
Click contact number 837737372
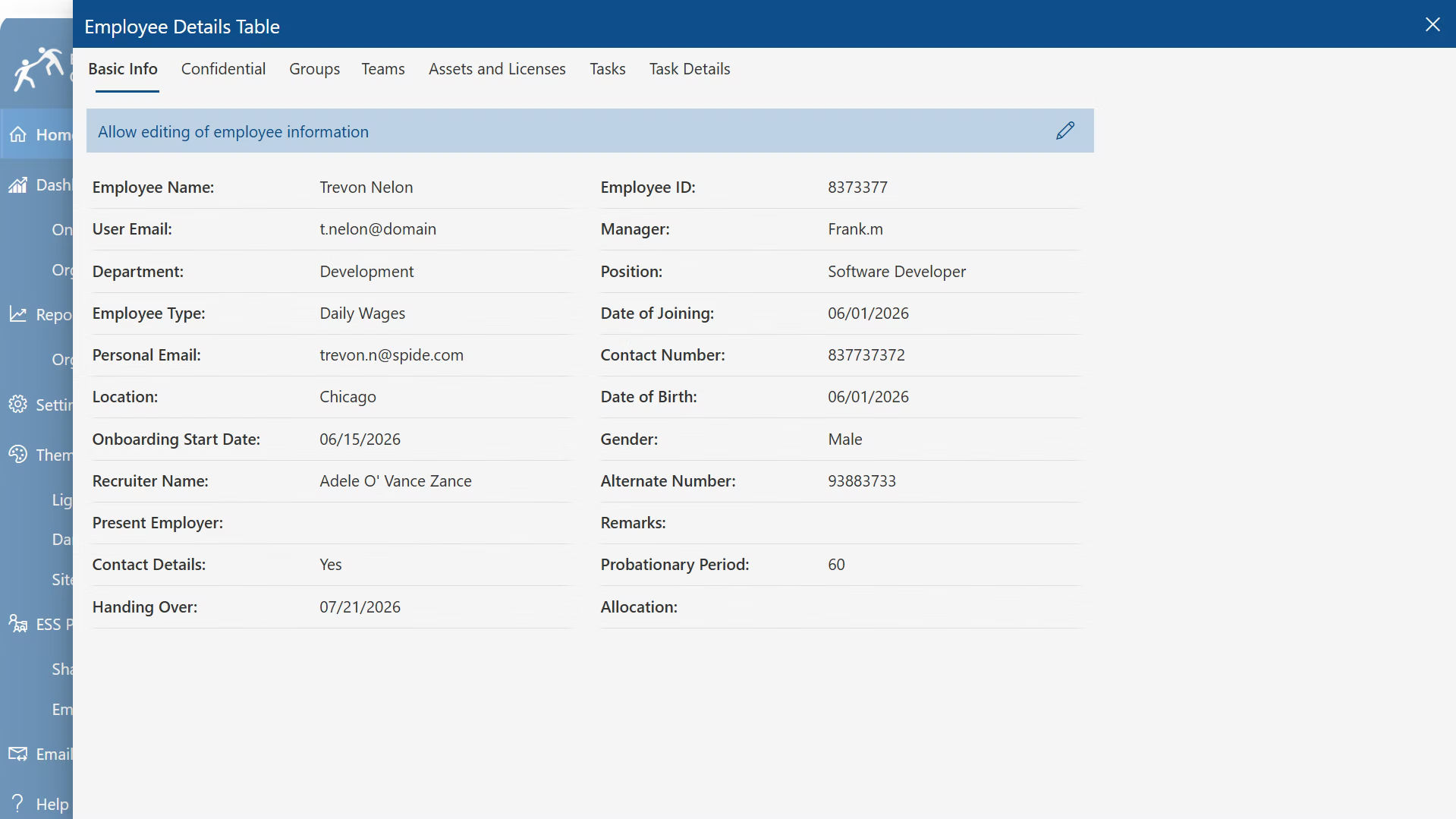pyautogui.click(x=866, y=355)
